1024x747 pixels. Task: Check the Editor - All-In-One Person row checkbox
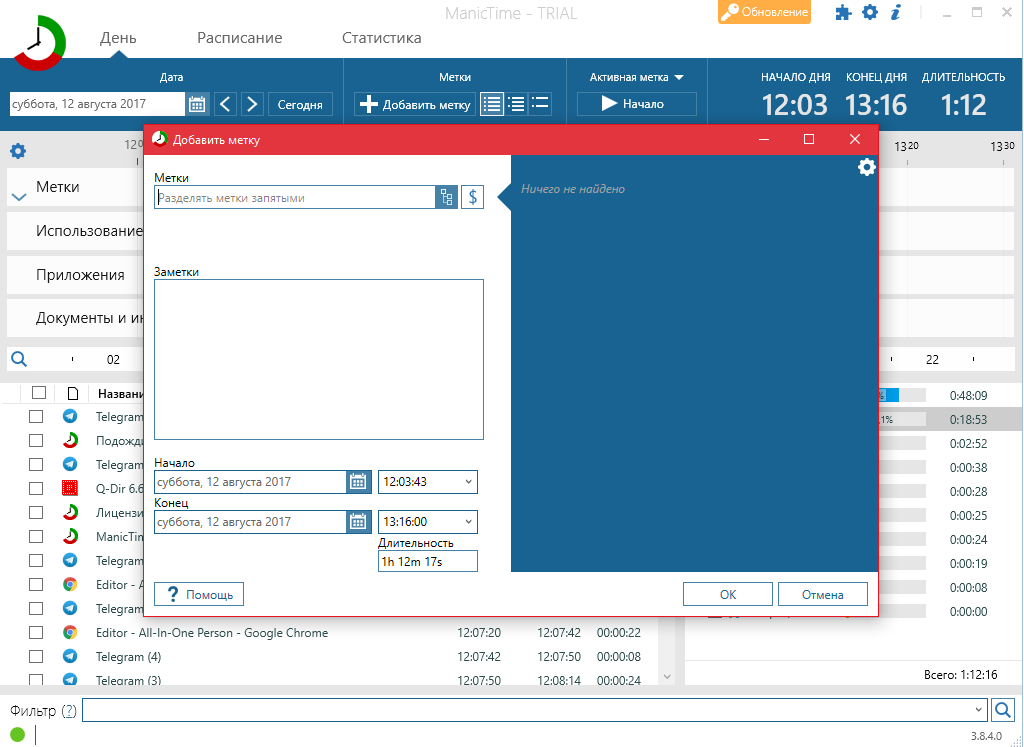pos(36,633)
